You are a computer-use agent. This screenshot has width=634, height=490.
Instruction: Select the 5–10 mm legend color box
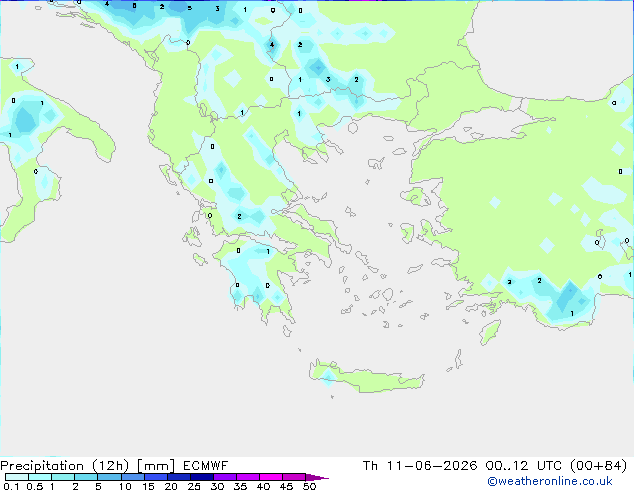point(109,477)
